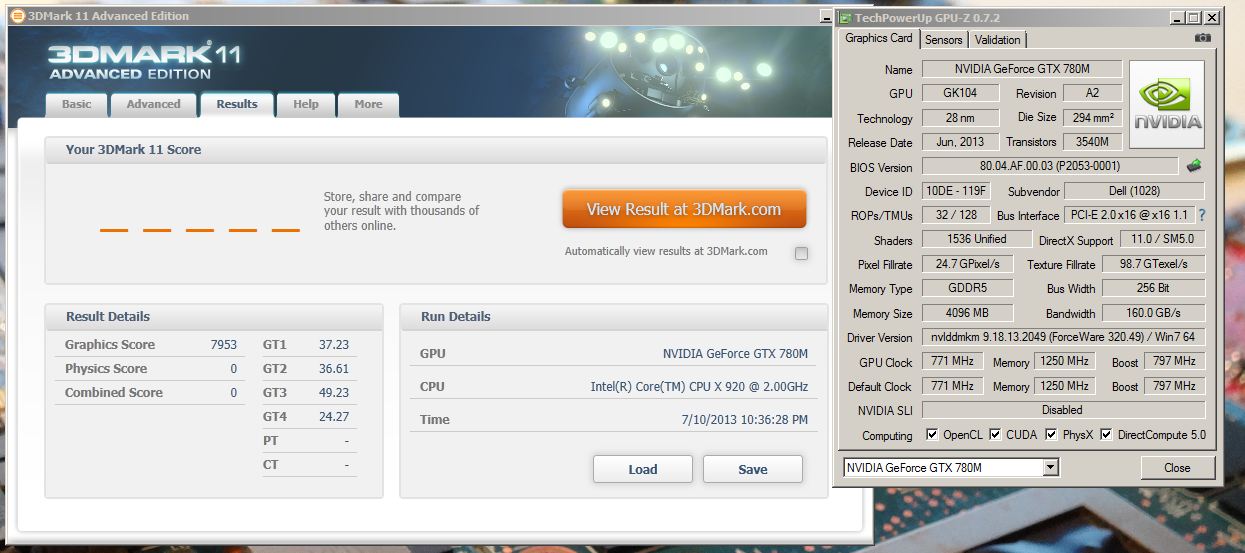1245x553 pixels.
Task: Click the Bus Width 256 Bit field
Action: pos(1153,288)
